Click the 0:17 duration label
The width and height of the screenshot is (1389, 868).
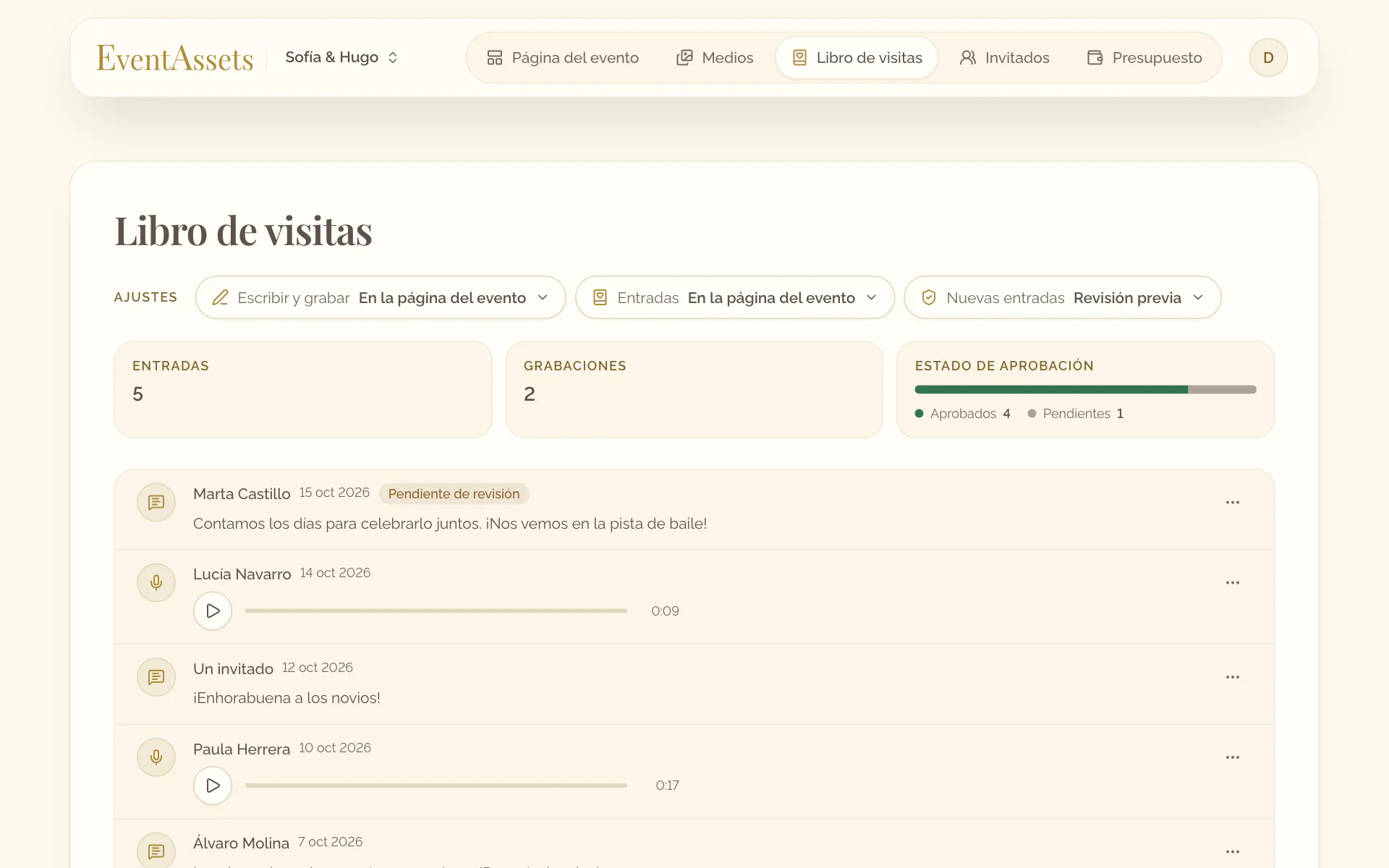(x=667, y=786)
